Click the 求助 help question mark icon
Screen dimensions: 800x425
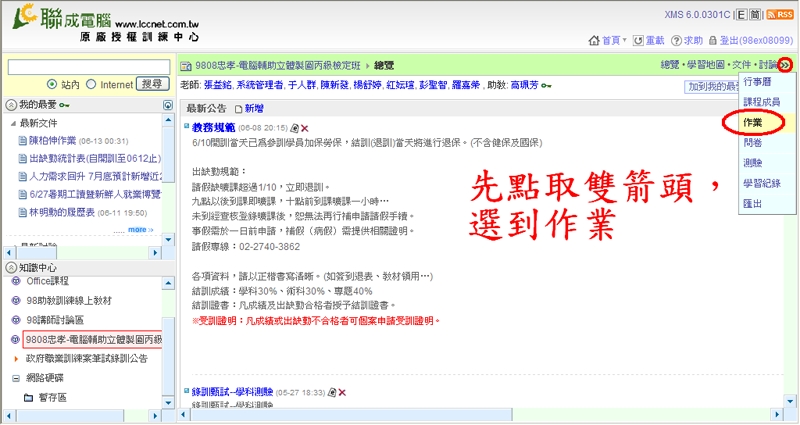point(675,41)
